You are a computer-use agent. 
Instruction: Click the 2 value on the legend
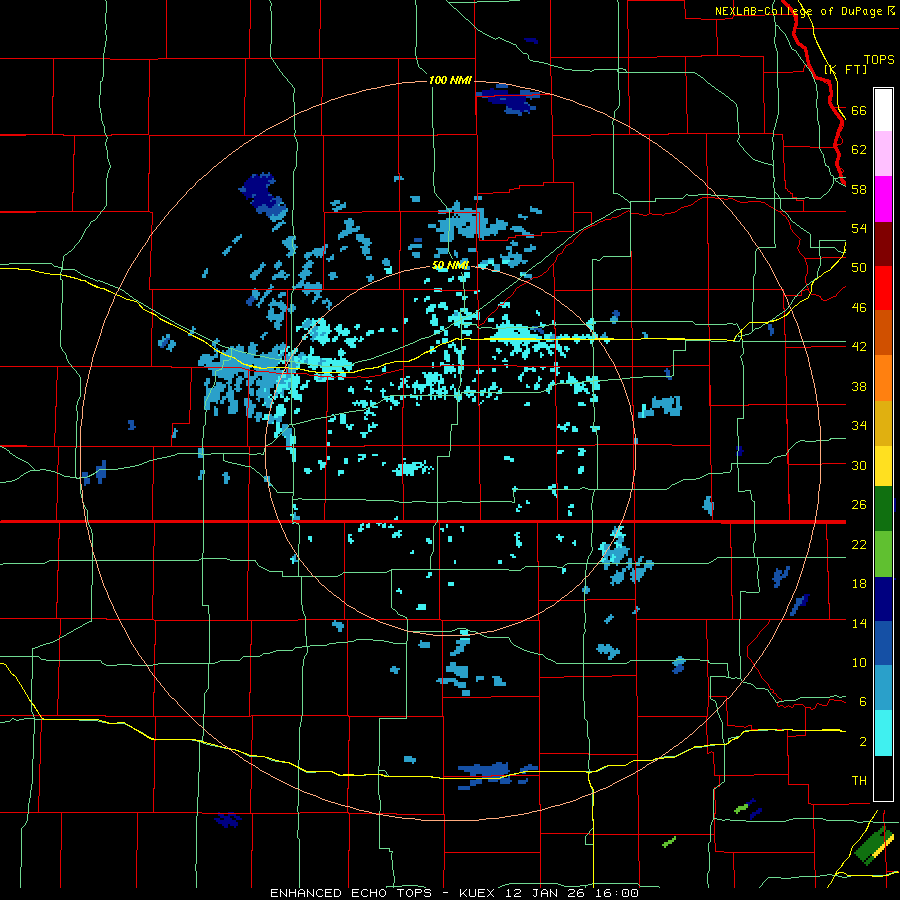[863, 741]
